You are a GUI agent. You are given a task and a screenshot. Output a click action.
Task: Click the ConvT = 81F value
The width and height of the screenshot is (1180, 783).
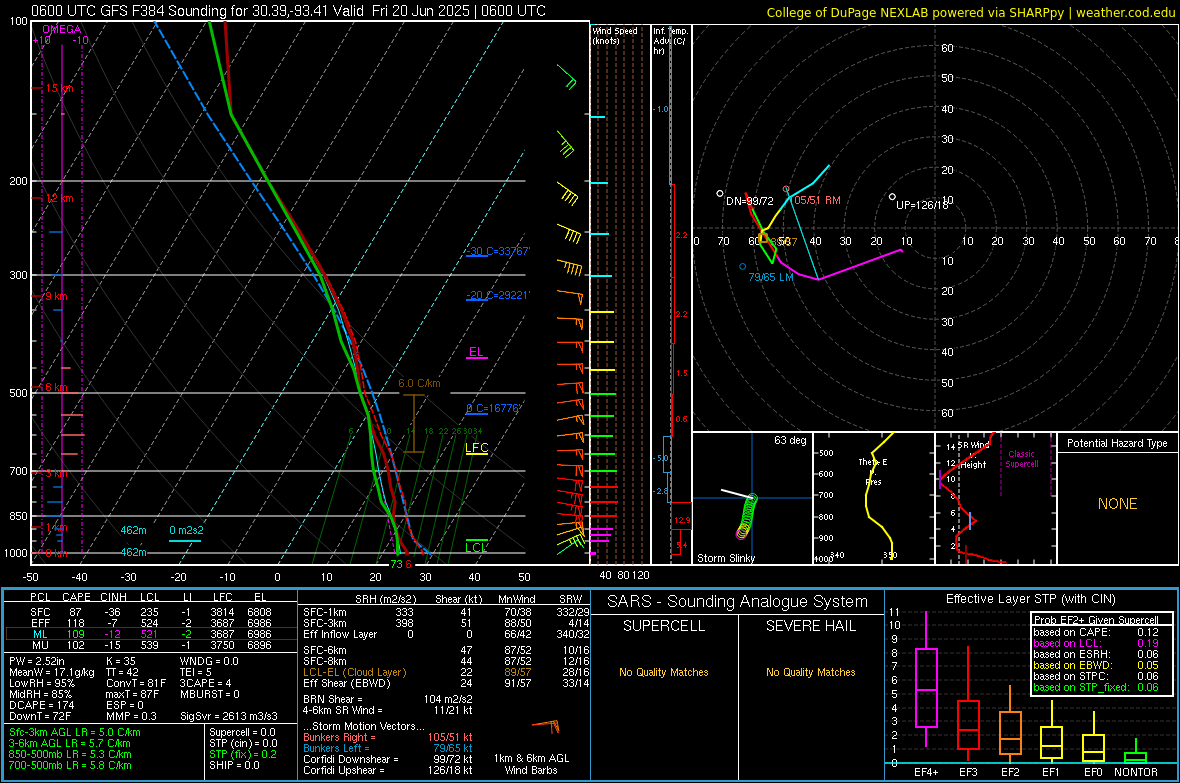coord(135,683)
